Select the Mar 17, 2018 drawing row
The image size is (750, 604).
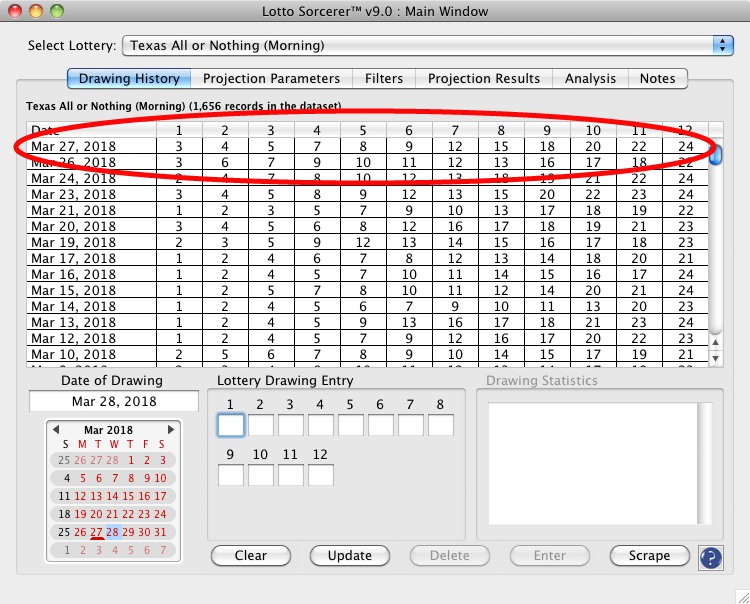(x=367, y=258)
